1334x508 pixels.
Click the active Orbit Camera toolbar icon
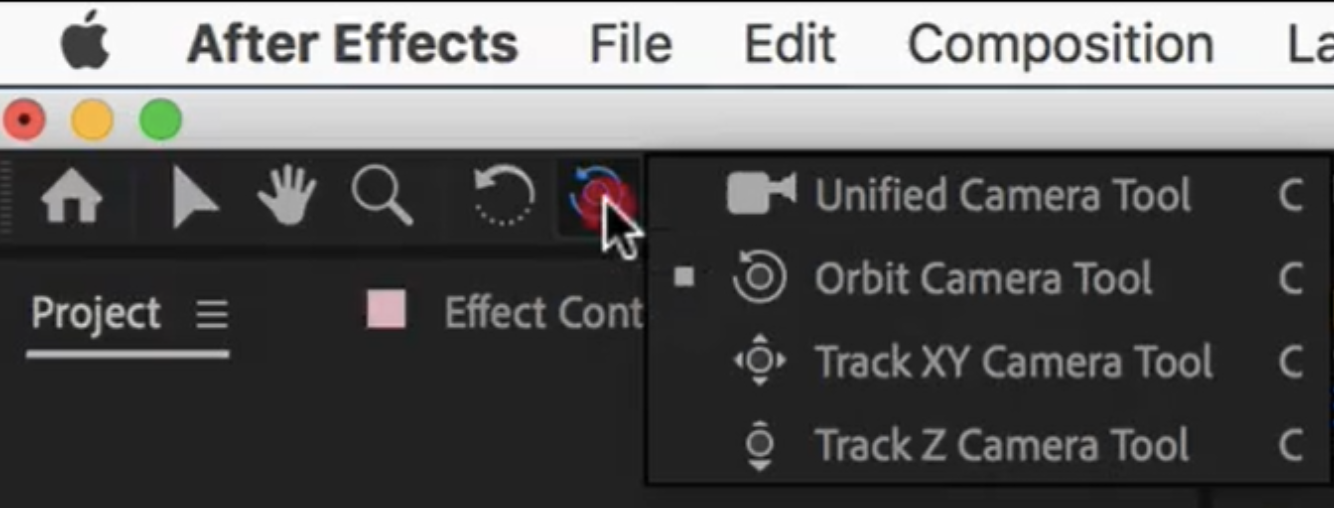click(597, 197)
